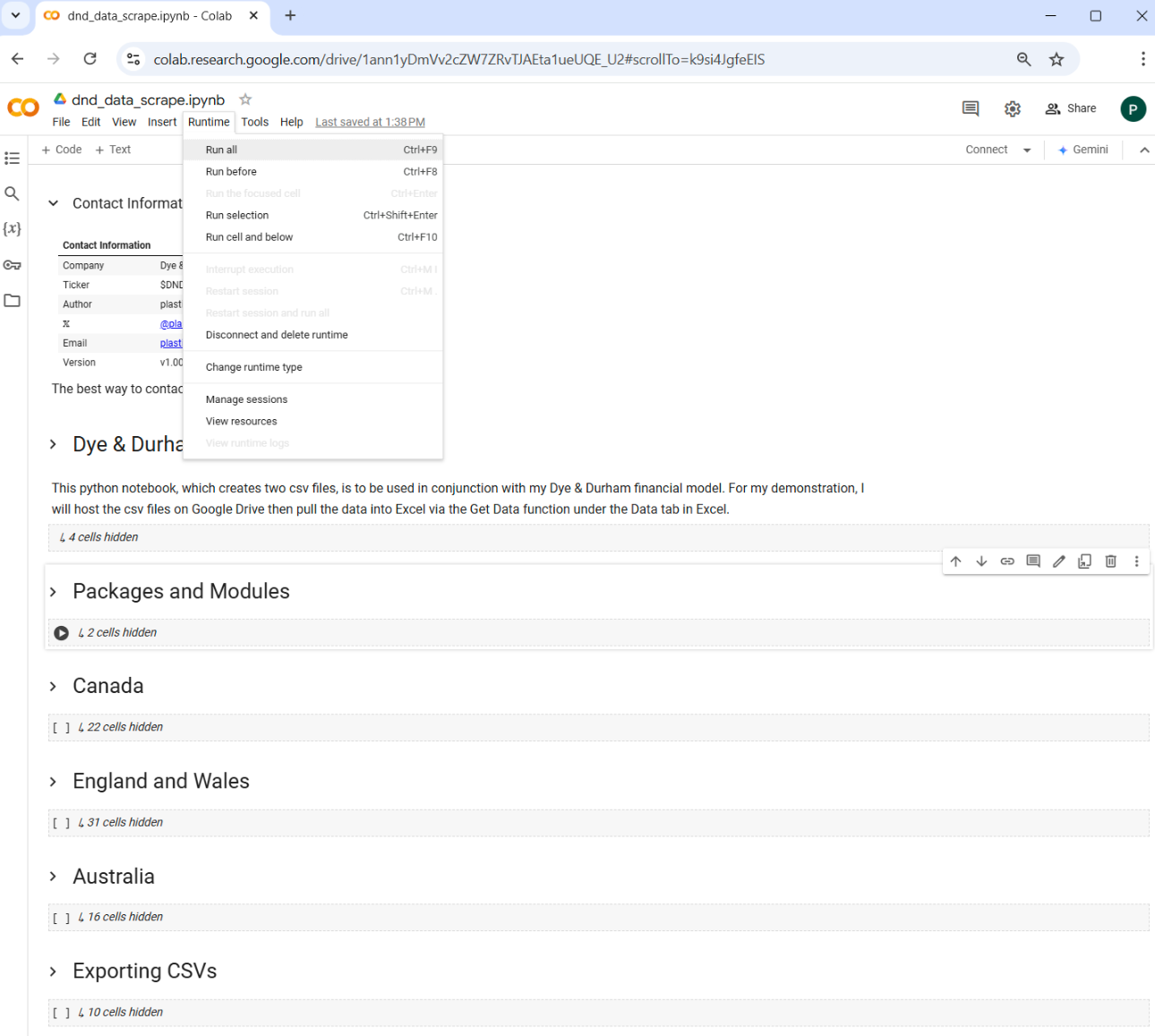Mirror cell in tab icon
Viewport: 1155px width, 1036px height.
[x=1084, y=561]
